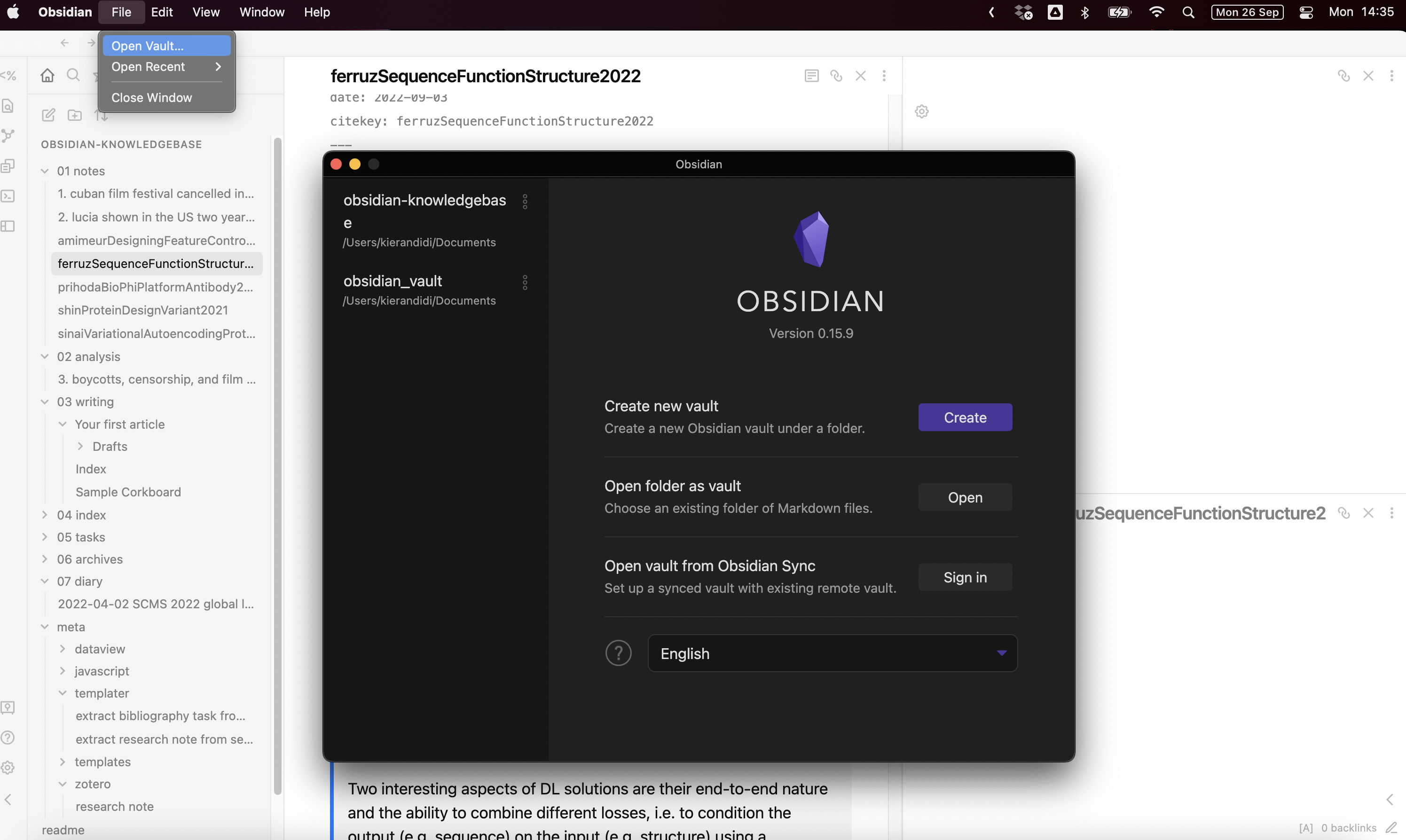Click Open to open folder as vault

coord(965,497)
